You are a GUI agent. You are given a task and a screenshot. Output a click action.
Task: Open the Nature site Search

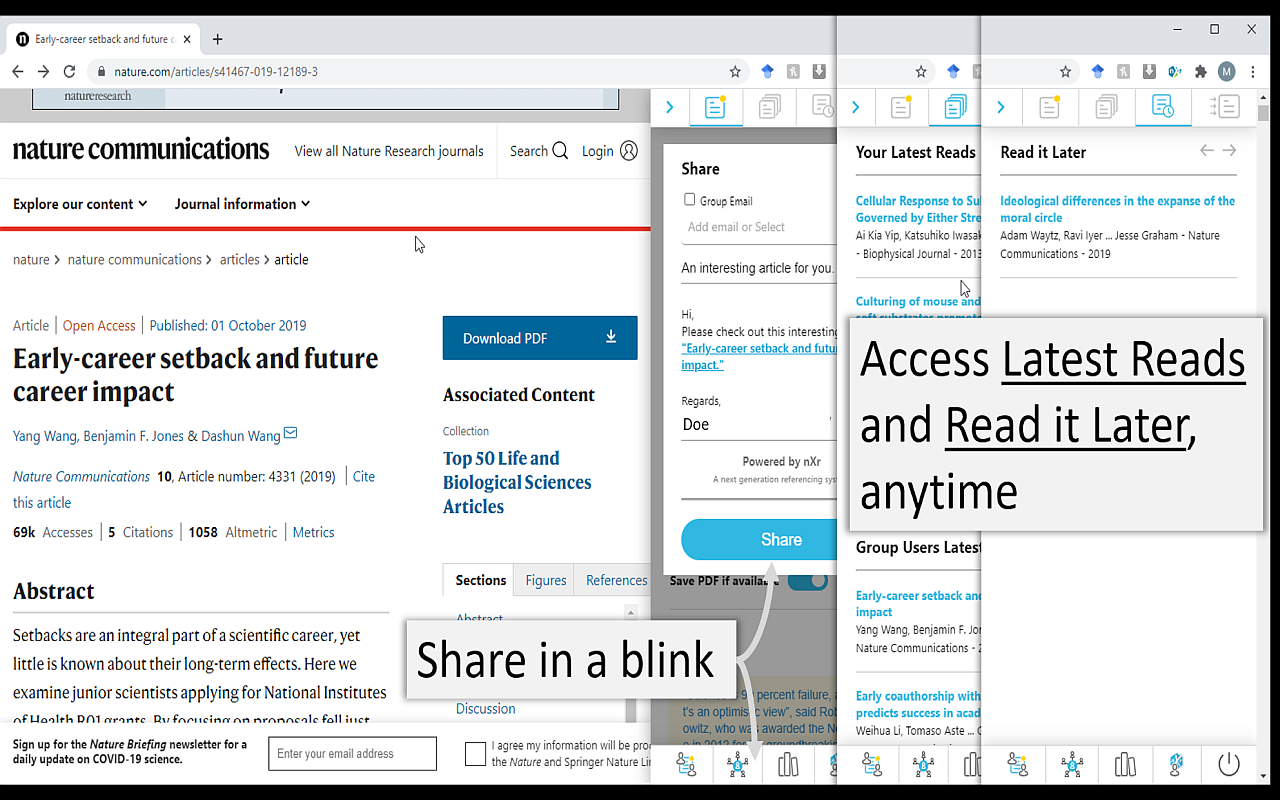539,151
